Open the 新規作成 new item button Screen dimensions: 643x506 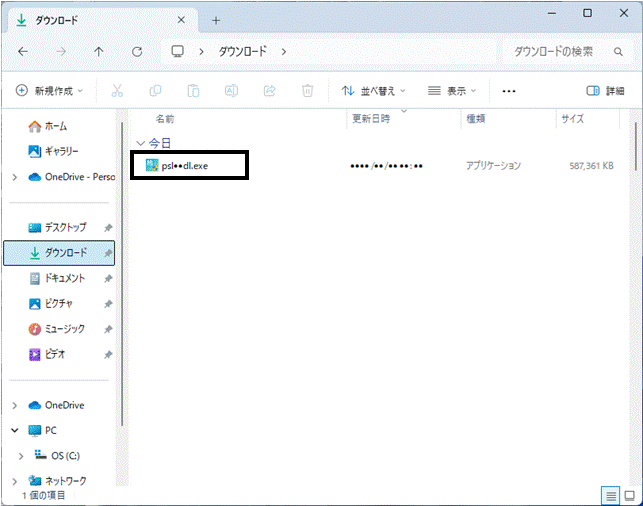pyautogui.click(x=49, y=91)
